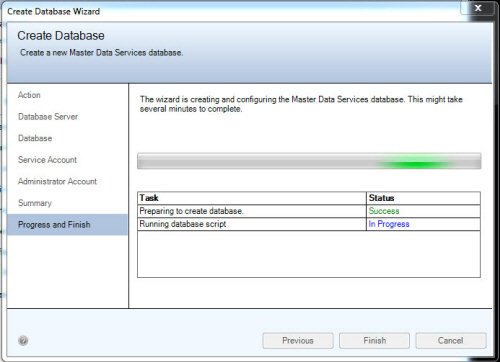The image size is (500, 362).
Task: Open the Summary step
Action: [x=35, y=203]
